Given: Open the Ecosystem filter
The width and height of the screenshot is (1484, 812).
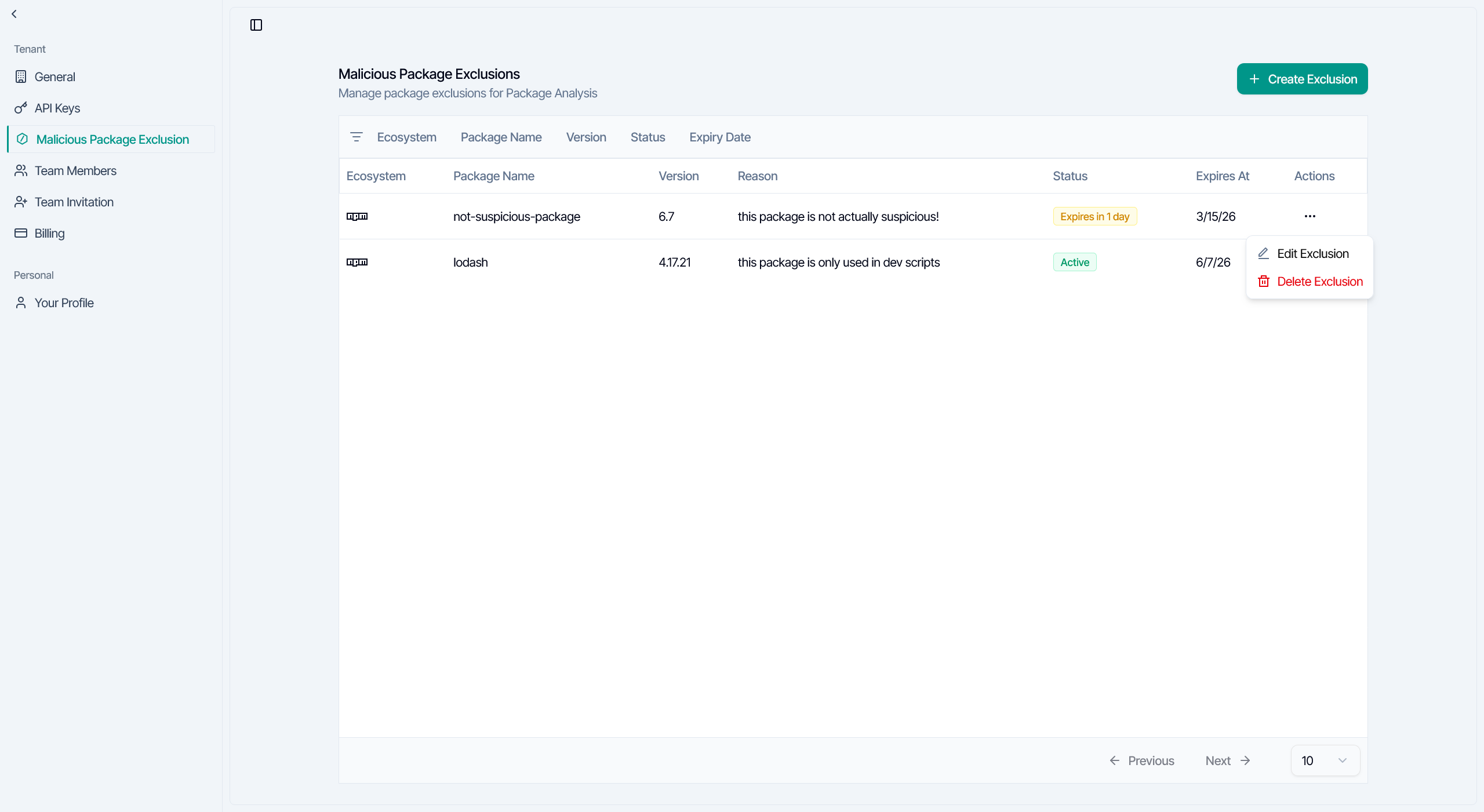Looking at the screenshot, I should 406,137.
